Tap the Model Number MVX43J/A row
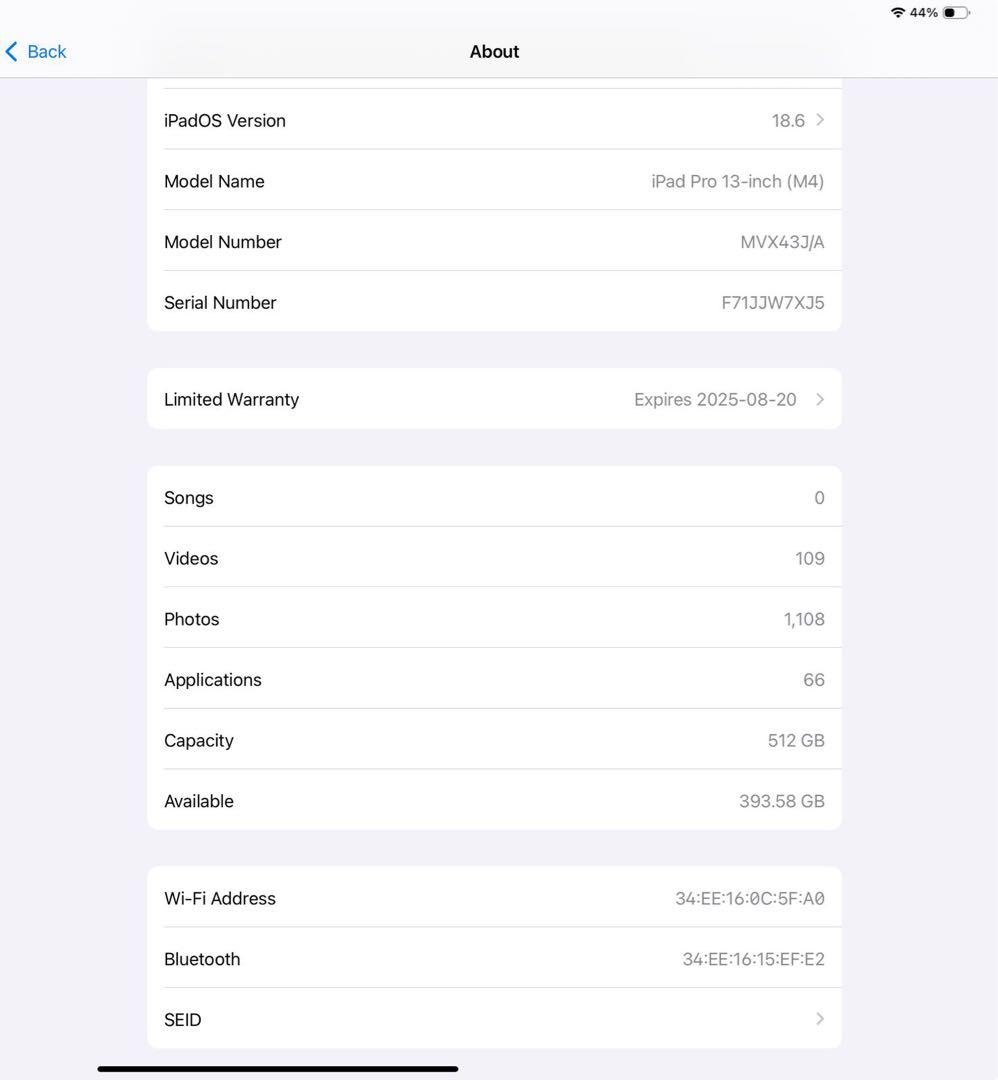Viewport: 998px width, 1080px height. pyautogui.click(x=494, y=241)
